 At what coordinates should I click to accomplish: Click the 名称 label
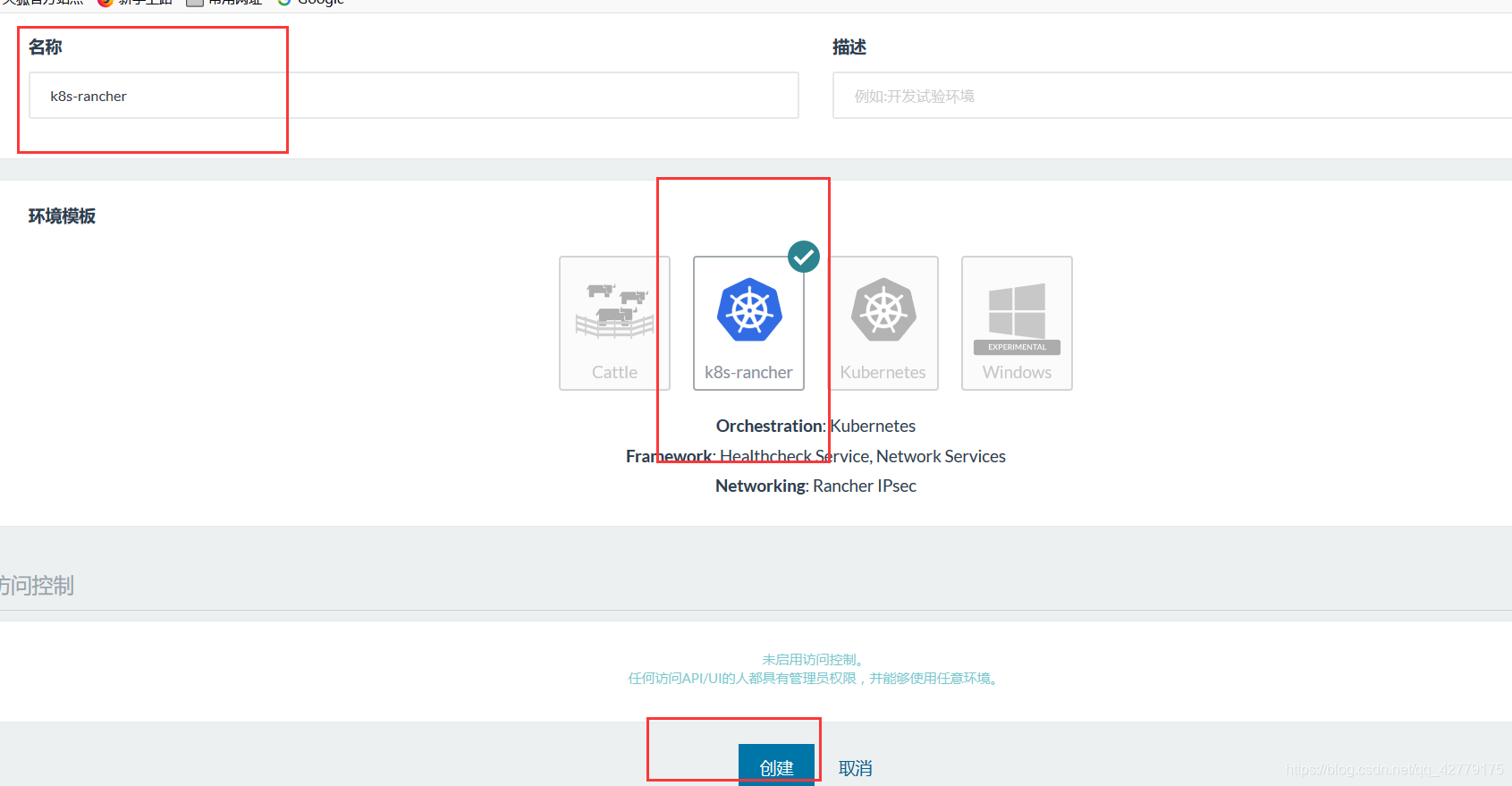point(46,47)
